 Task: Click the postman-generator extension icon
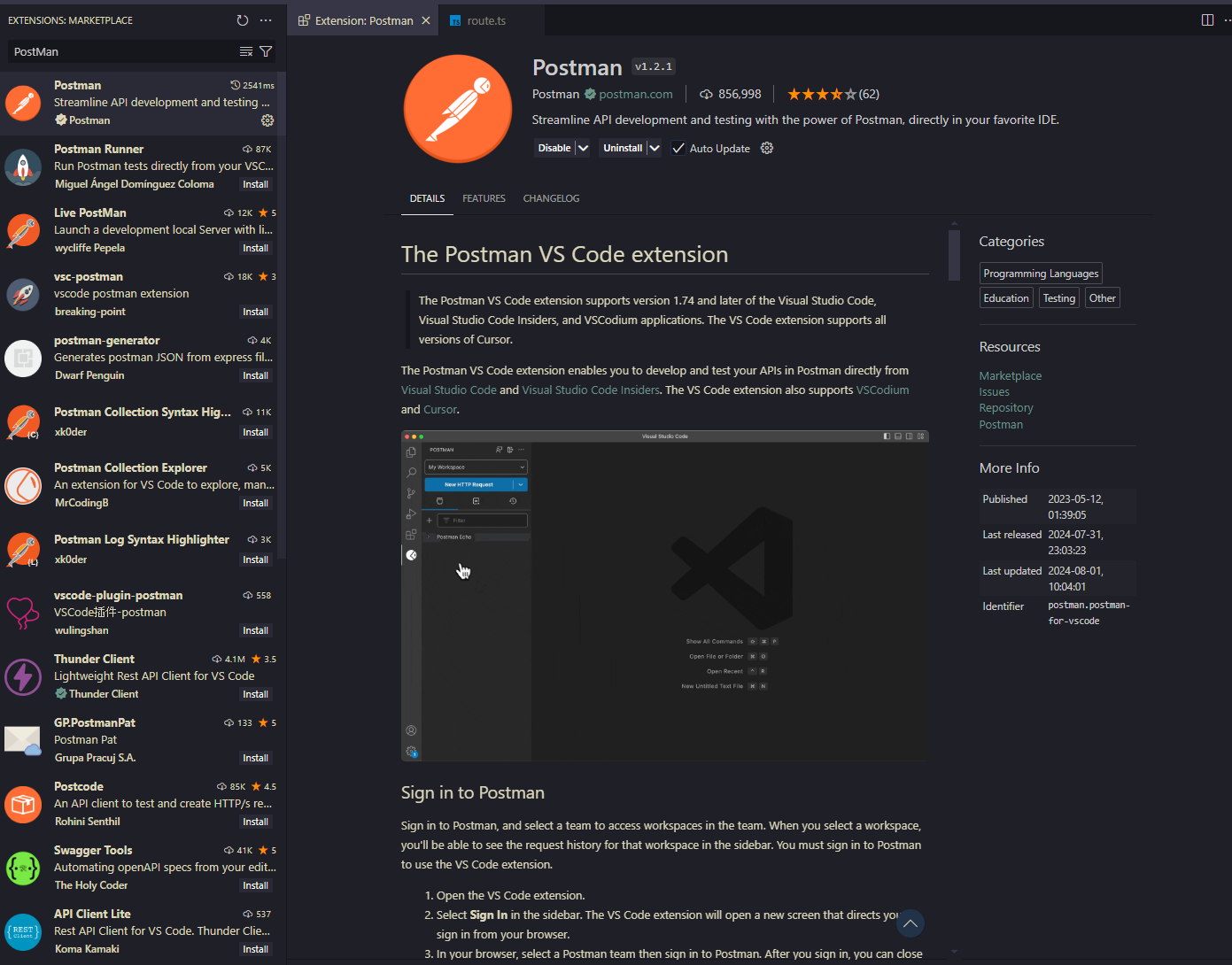point(23,358)
